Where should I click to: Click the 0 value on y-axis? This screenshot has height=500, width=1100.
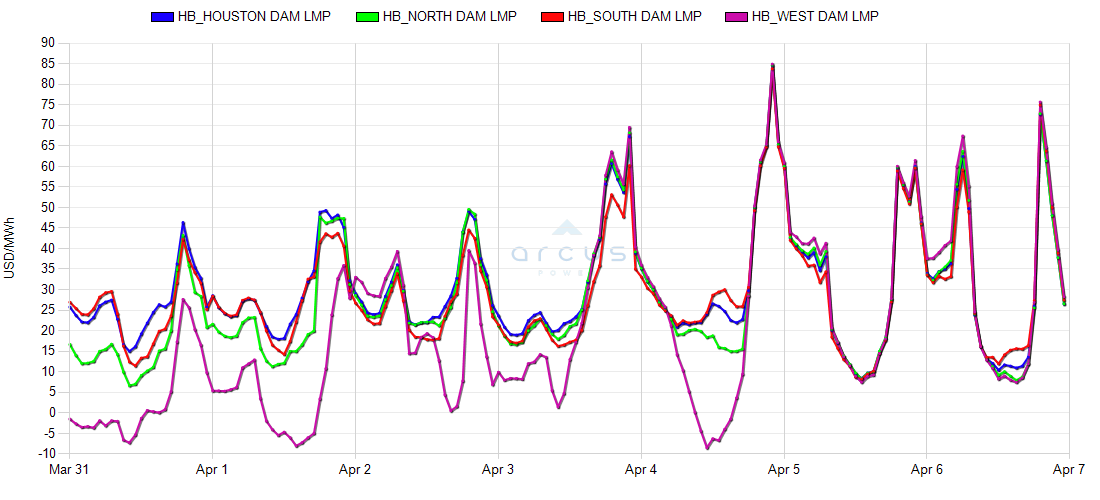(x=51, y=412)
